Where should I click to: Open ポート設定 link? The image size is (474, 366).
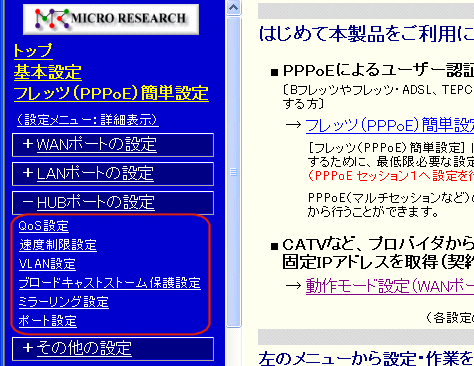[48, 321]
